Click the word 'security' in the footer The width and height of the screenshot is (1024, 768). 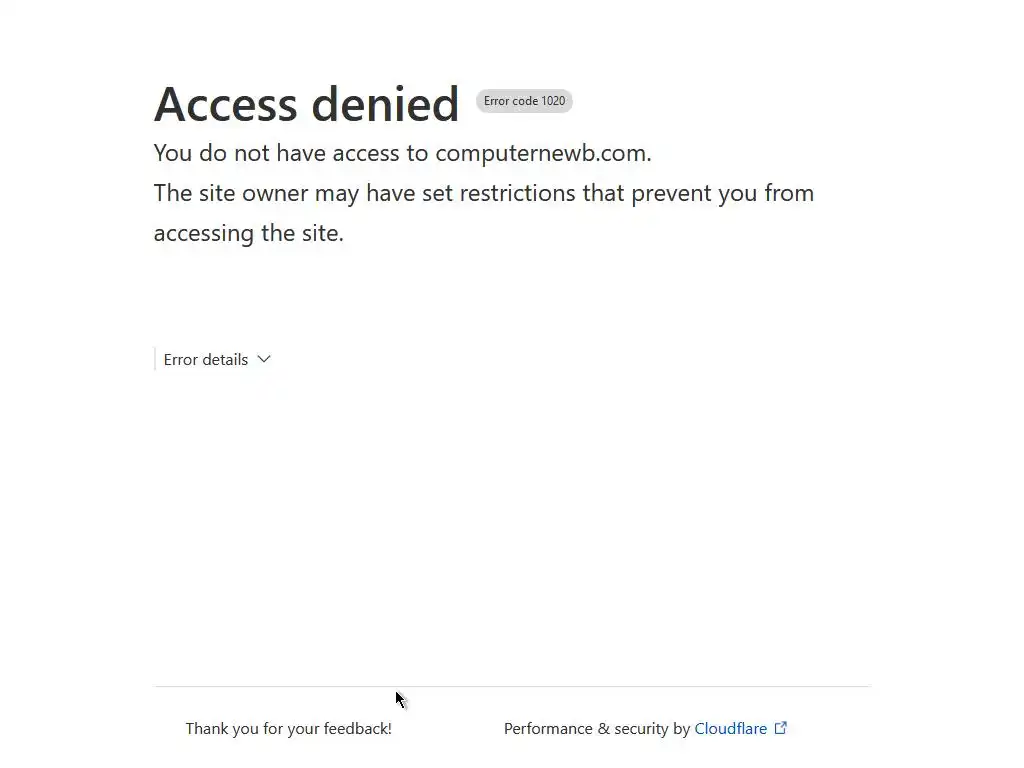[x=641, y=729]
